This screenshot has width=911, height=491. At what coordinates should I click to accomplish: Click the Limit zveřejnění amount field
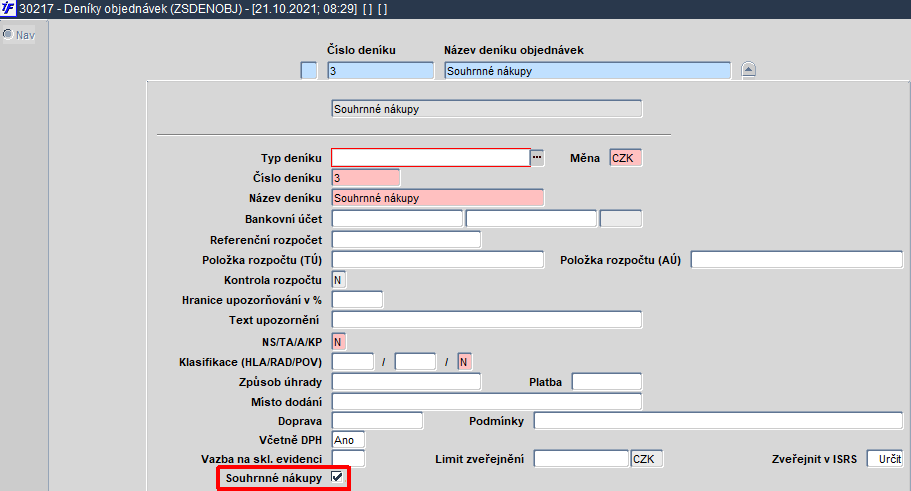pos(581,458)
